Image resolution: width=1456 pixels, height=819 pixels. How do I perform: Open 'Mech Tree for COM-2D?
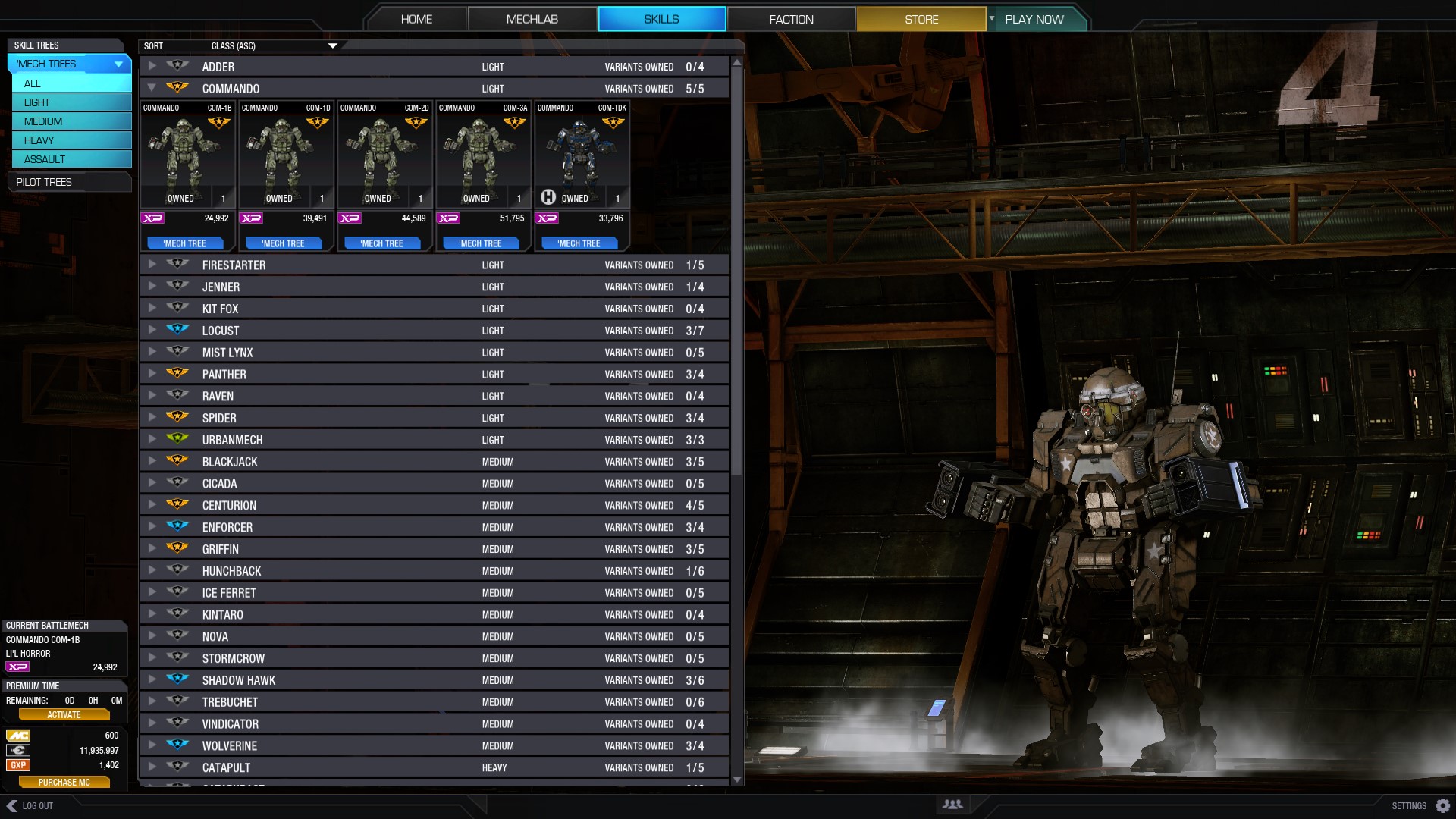[x=382, y=243]
